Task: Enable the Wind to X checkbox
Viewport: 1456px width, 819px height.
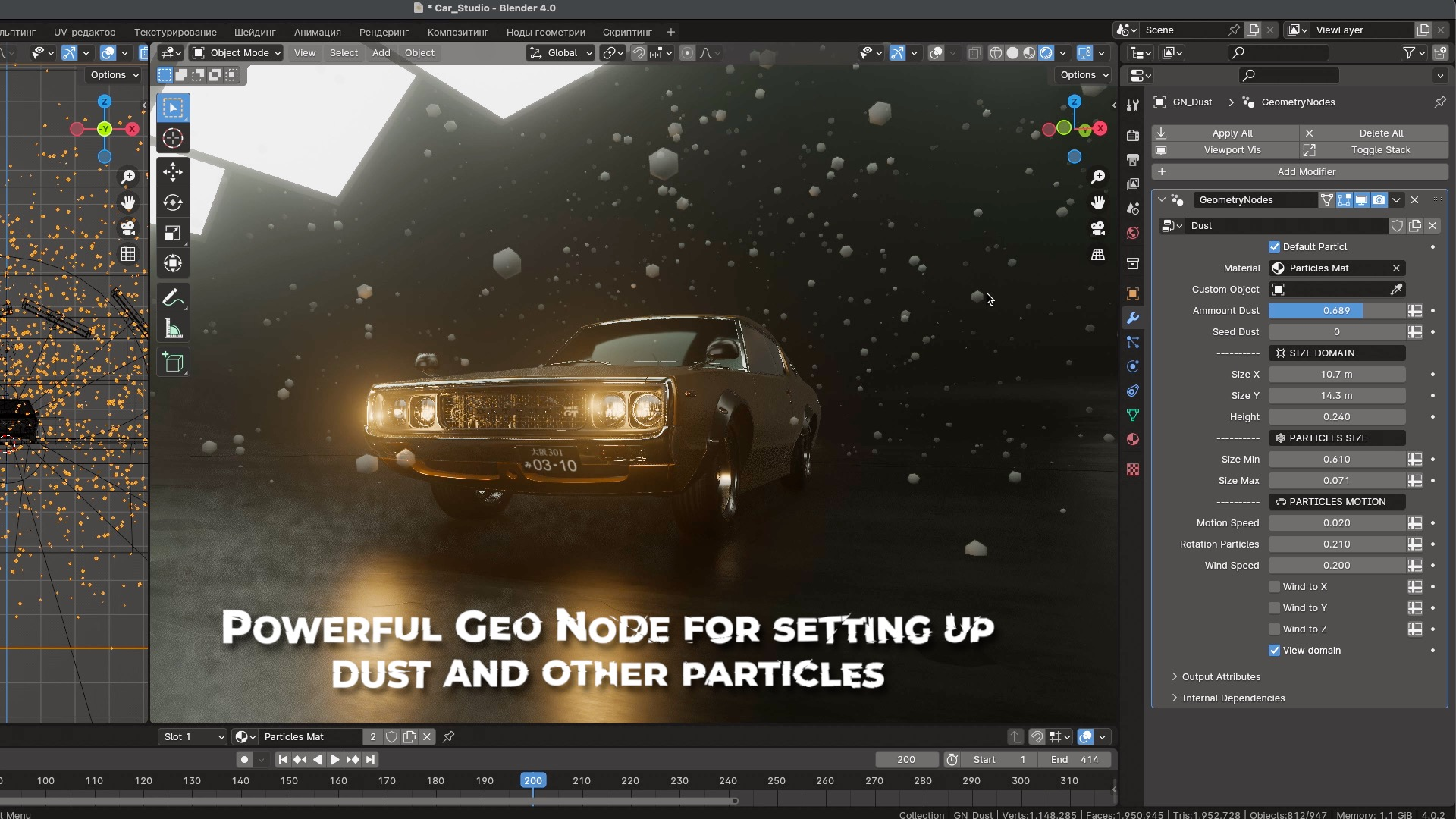Action: 1274,586
